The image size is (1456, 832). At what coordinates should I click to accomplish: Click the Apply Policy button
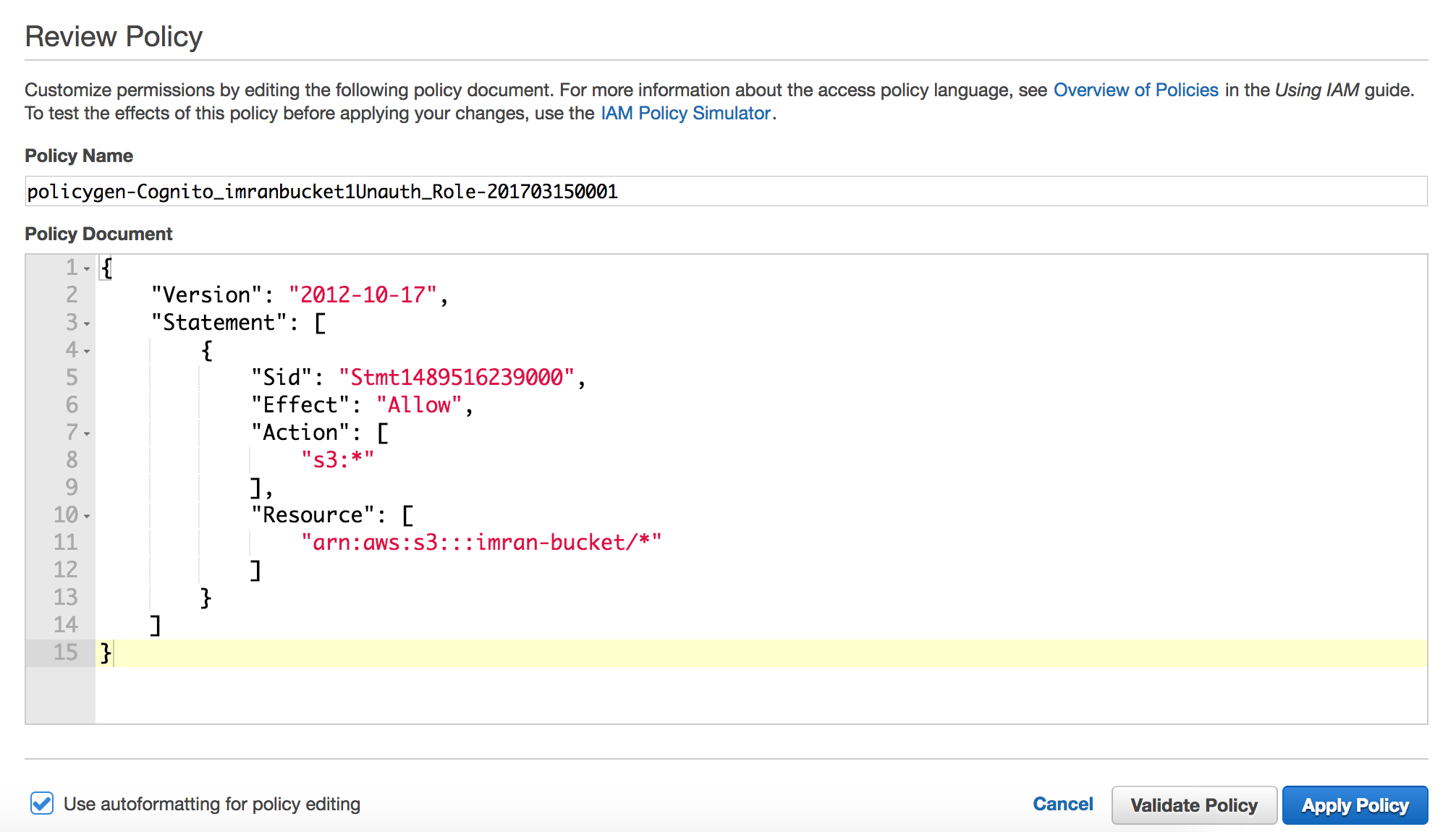1354,805
